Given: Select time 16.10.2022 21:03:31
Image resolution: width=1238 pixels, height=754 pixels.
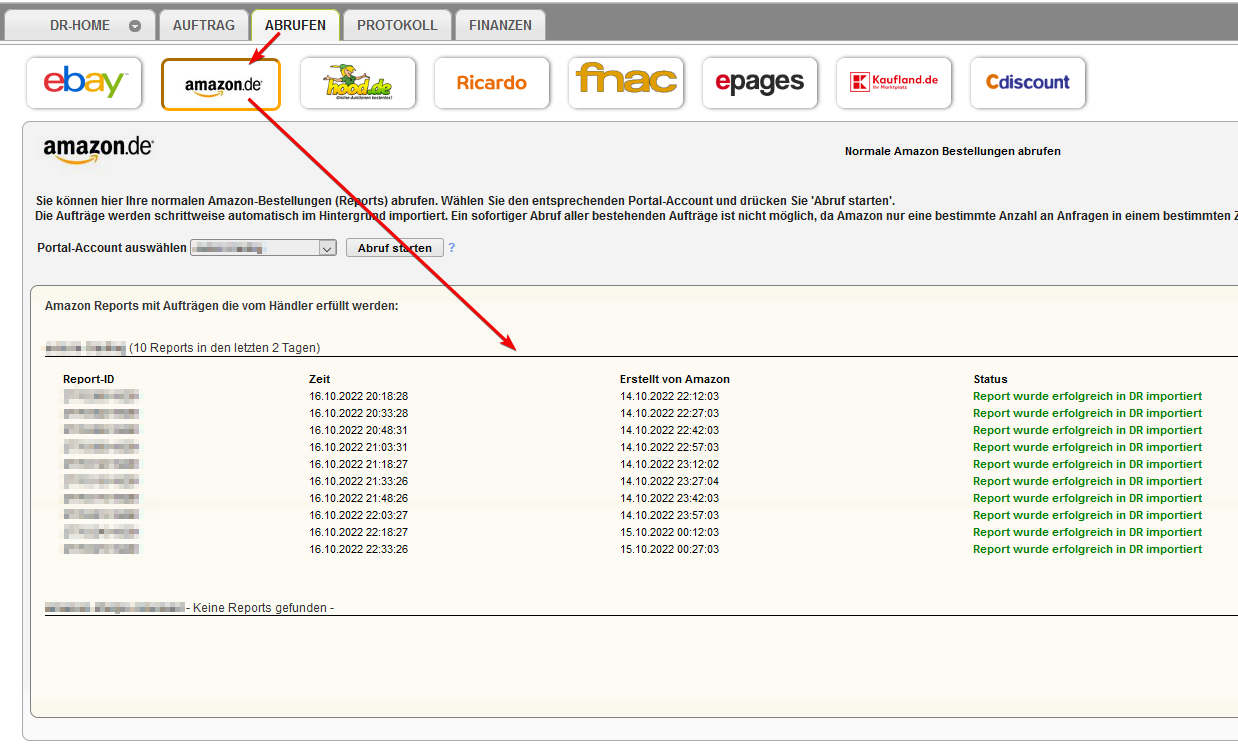Looking at the screenshot, I should click(359, 447).
